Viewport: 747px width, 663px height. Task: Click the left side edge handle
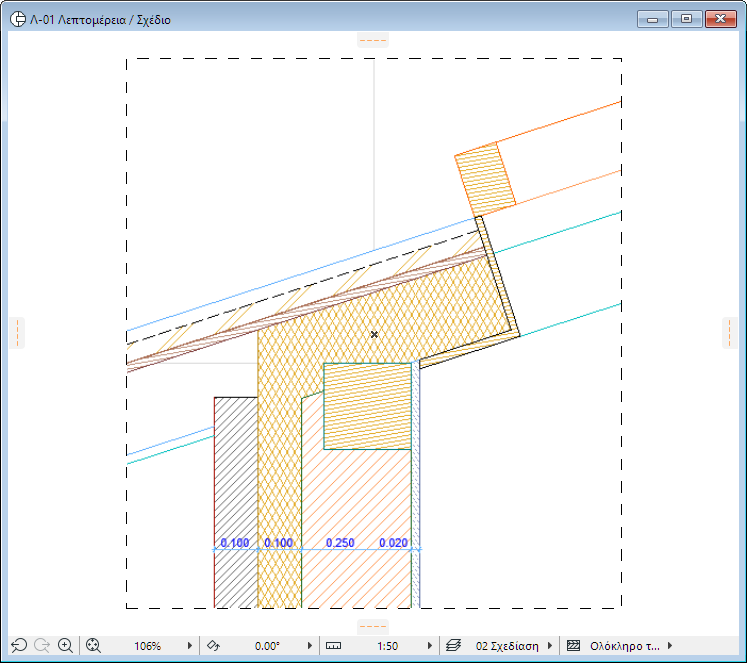pos(17,333)
